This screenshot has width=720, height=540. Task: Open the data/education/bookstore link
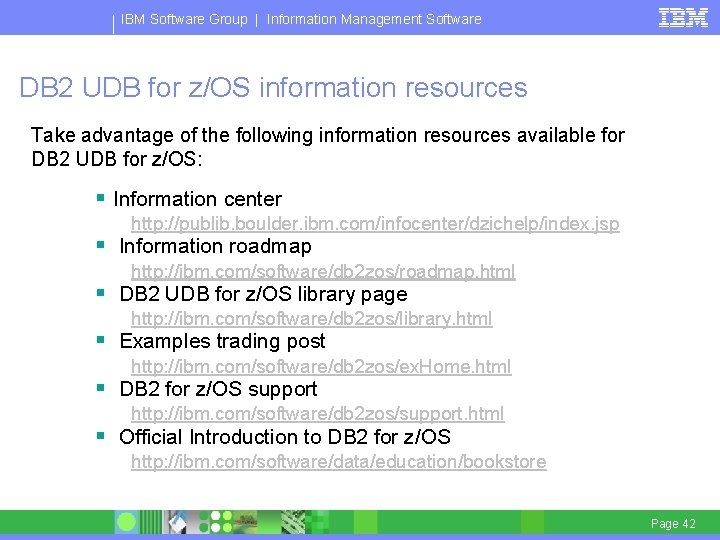338,461
